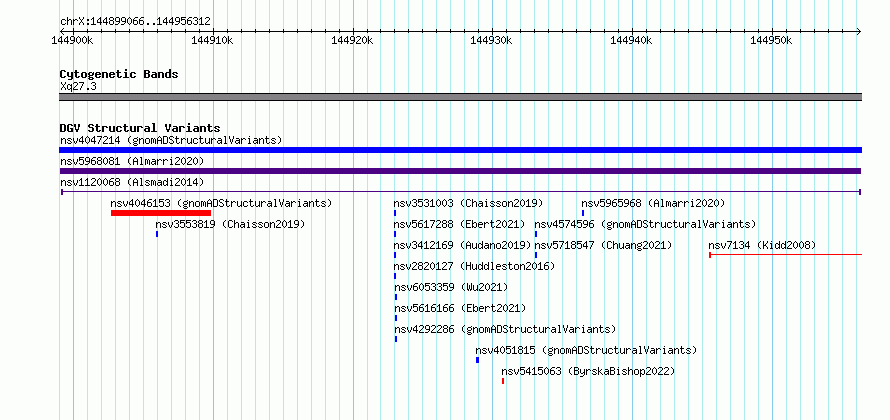Viewport: 890px width, 420px height.
Task: Click the nsv5415063 (ByrskaBishop2022) label
Action: tap(588, 371)
